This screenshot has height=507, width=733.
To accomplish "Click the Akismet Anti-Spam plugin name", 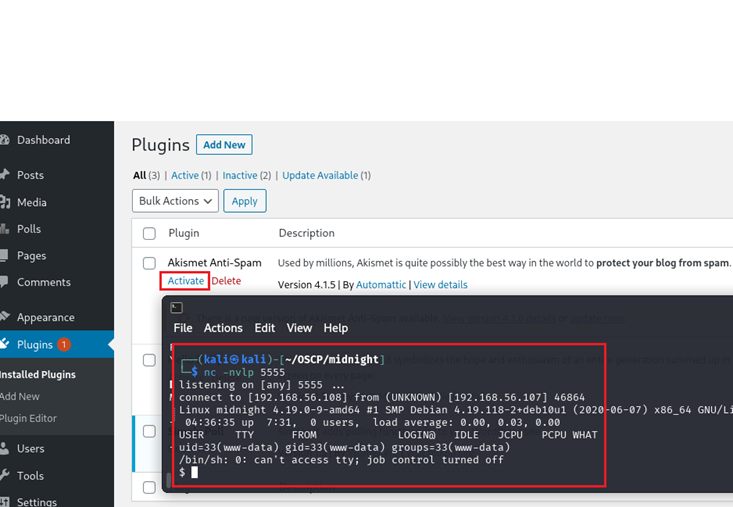I will pos(215,263).
